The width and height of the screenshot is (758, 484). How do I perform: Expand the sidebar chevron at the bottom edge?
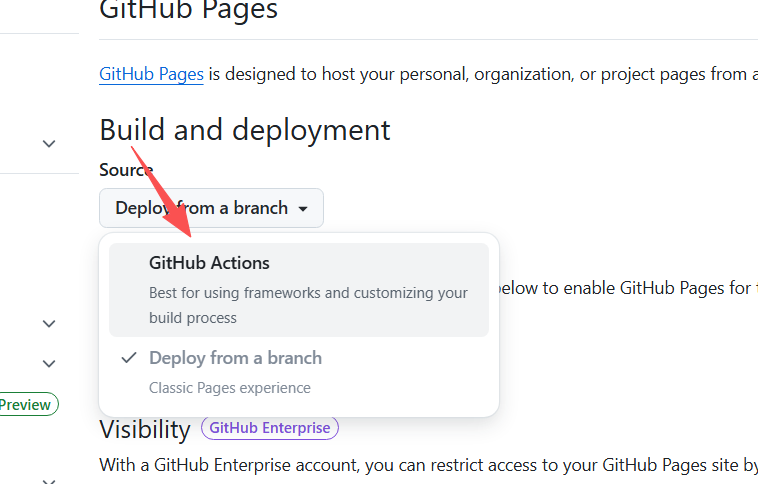point(48,479)
